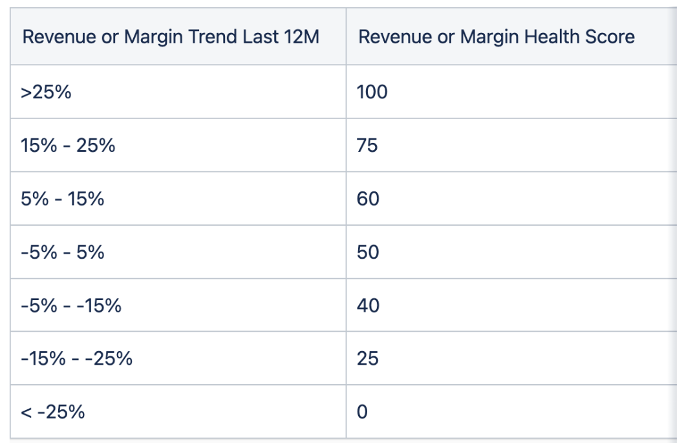Click the '15% - 25%' trend cell
Image resolution: width=684 pixels, height=444 pixels.
point(178,145)
